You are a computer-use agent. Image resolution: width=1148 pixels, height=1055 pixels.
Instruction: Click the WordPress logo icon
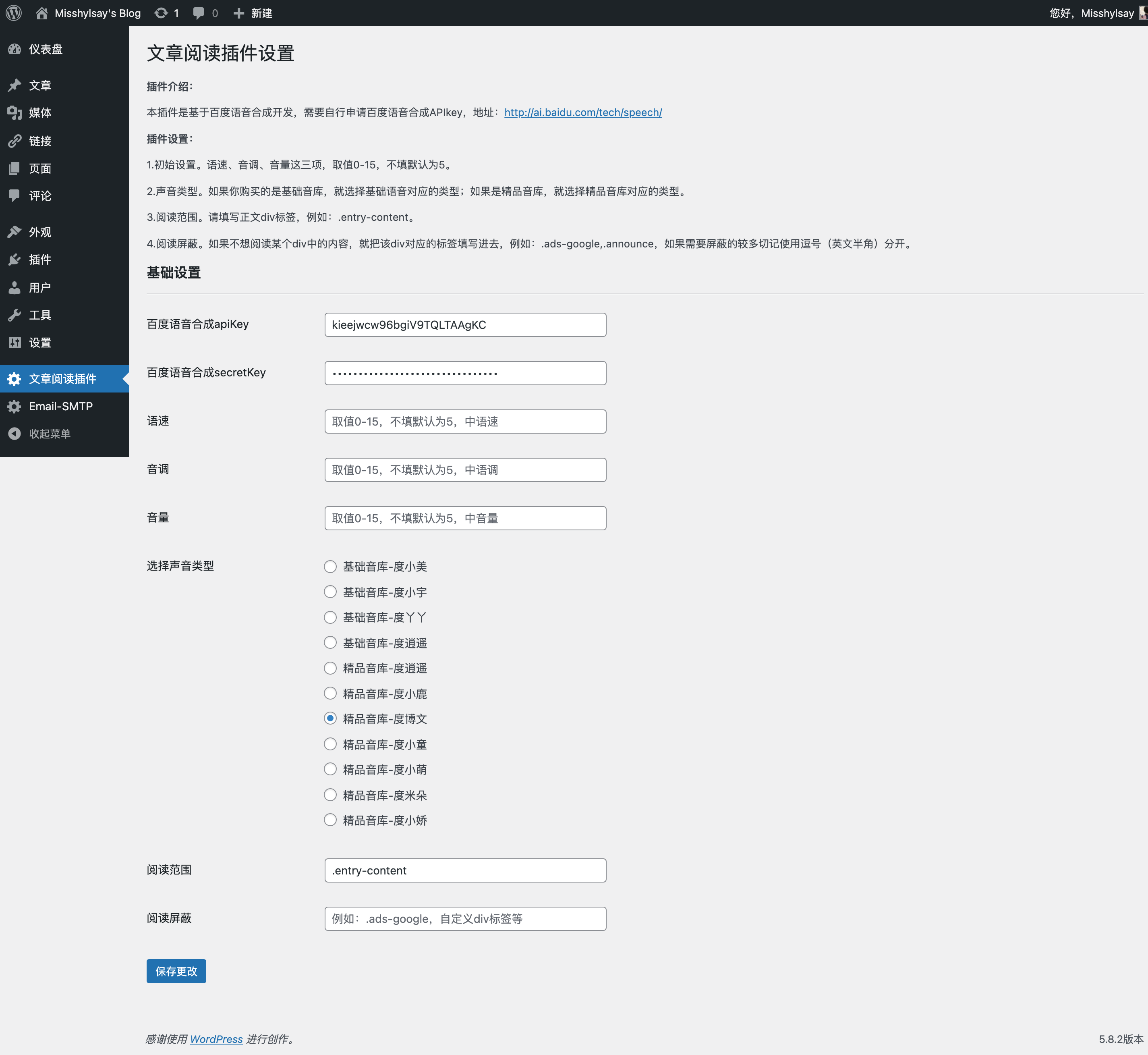pyautogui.click(x=14, y=12)
